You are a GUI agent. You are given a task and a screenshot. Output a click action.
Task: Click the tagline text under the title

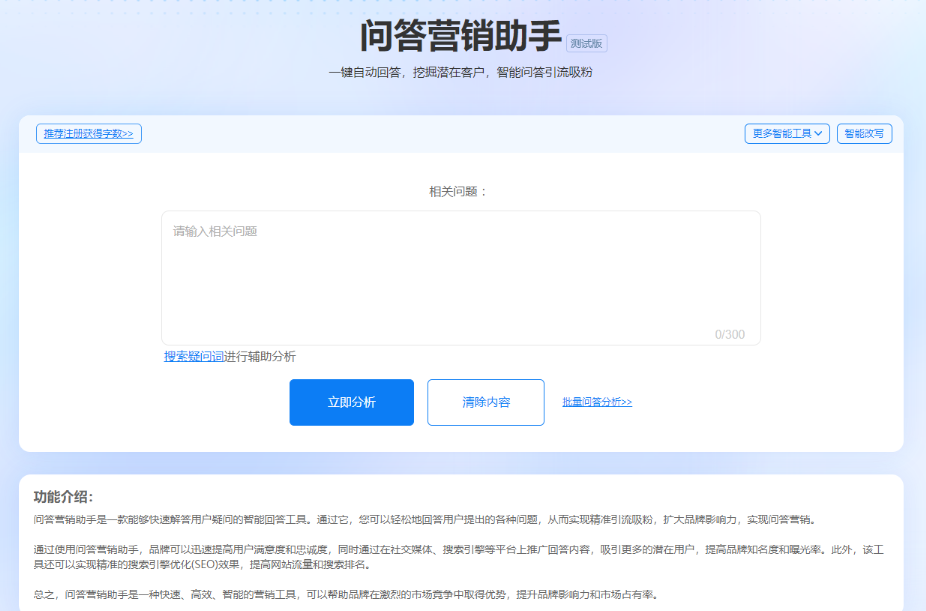[x=463, y=72]
